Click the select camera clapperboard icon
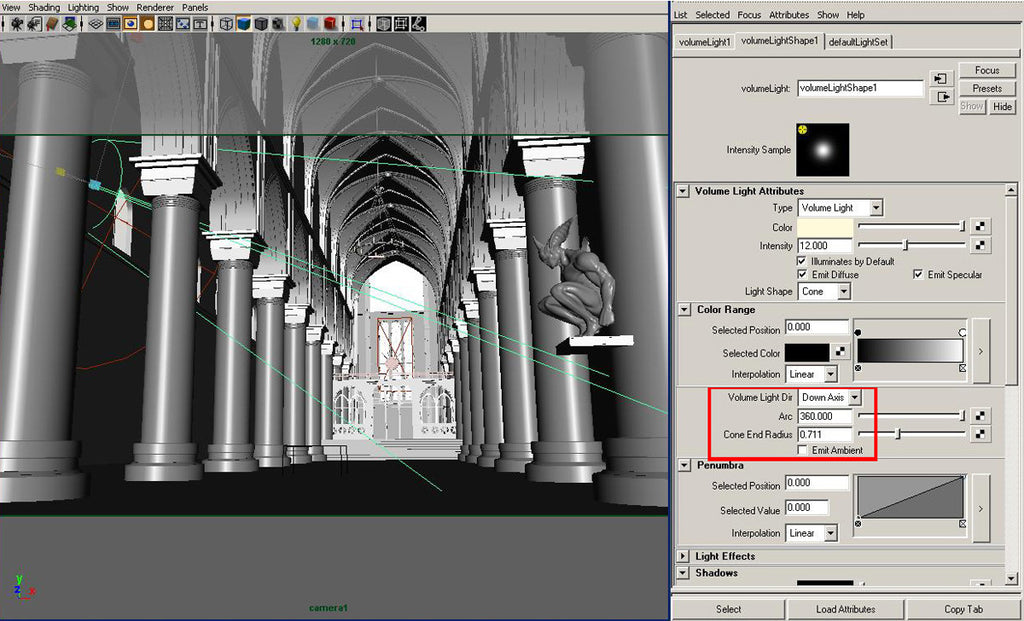Image resolution: width=1024 pixels, height=621 pixels. click(15, 24)
